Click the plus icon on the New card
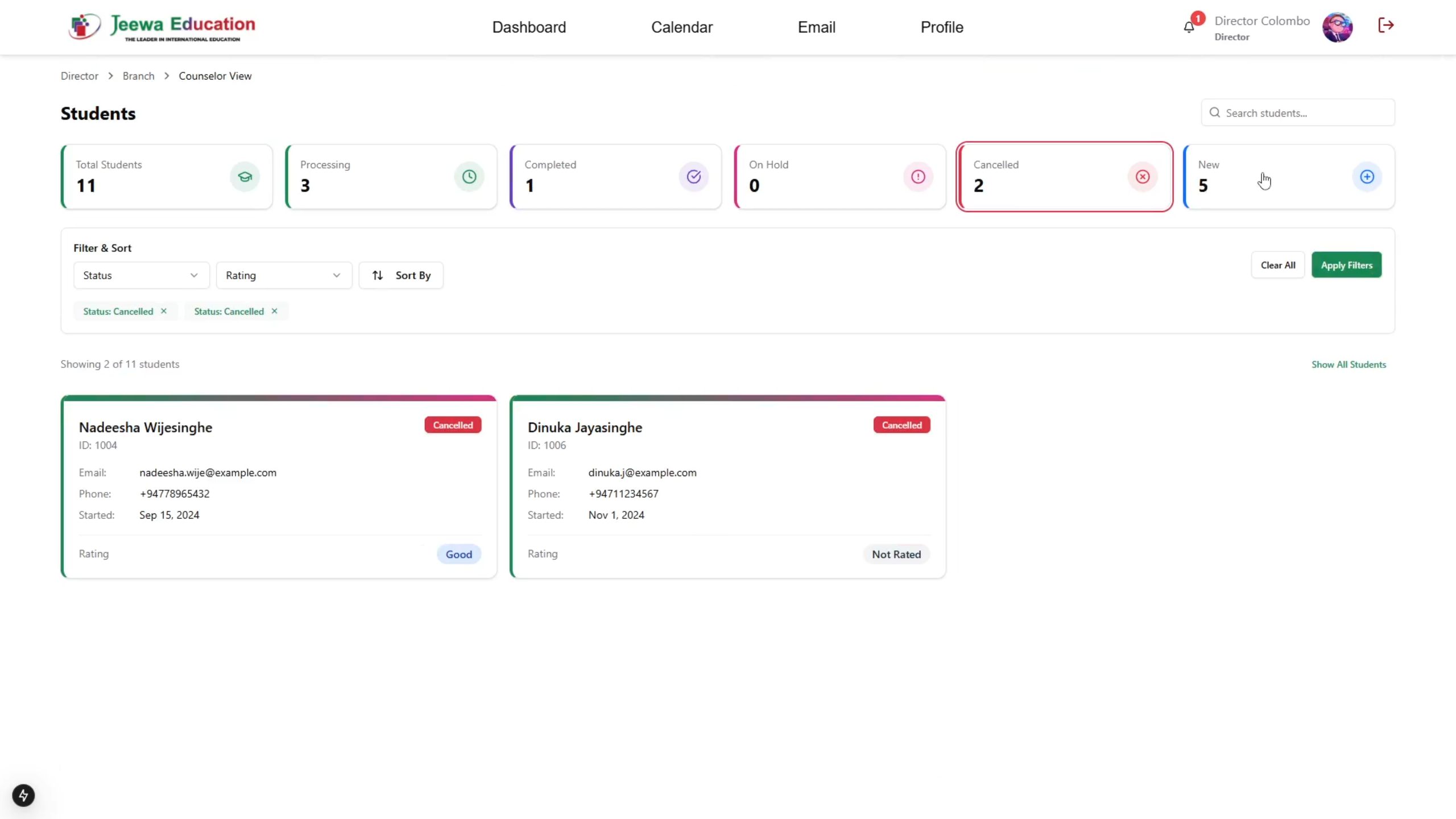This screenshot has height=819, width=1456. pos(1367,176)
